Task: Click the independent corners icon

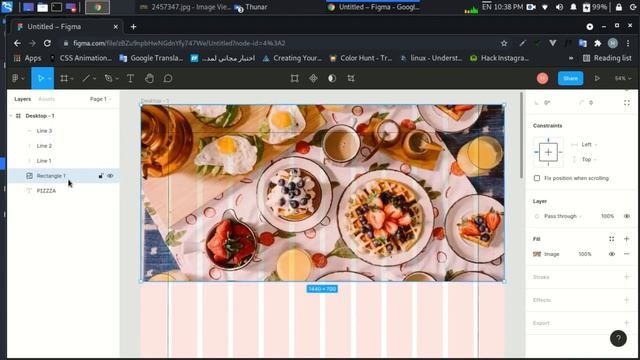Action: tap(627, 102)
